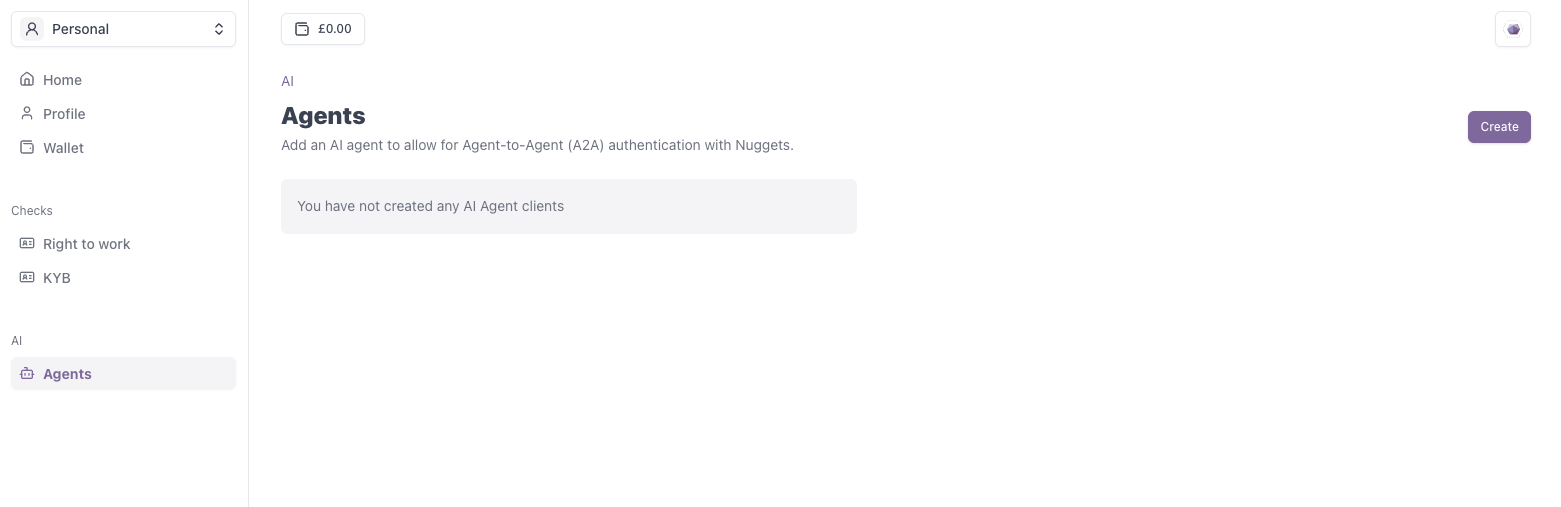
Task: Go to the Profile page
Action: [123, 113]
